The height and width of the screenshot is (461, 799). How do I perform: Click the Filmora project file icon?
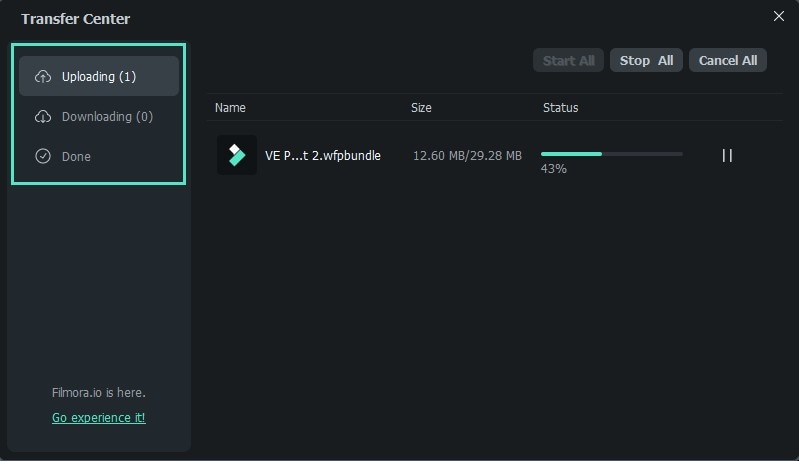tap(237, 155)
